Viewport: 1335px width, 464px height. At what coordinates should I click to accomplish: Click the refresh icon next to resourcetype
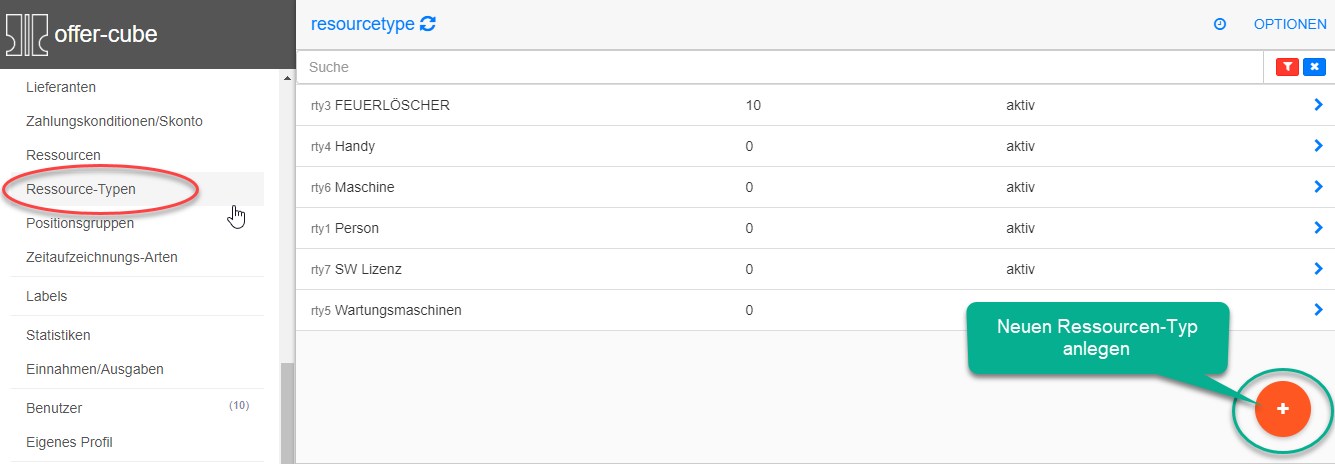(428, 24)
